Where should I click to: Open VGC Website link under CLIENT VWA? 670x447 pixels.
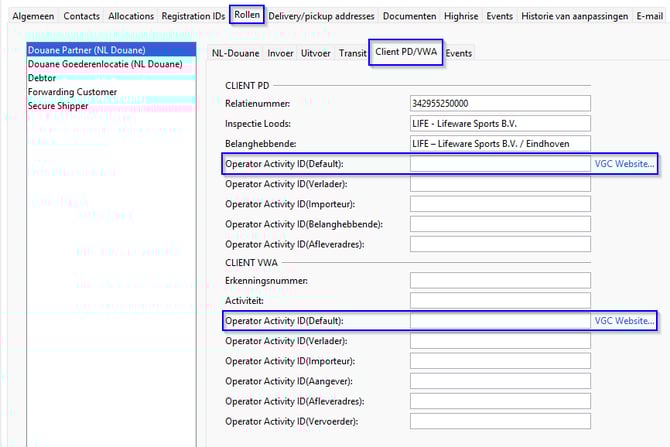(x=624, y=321)
